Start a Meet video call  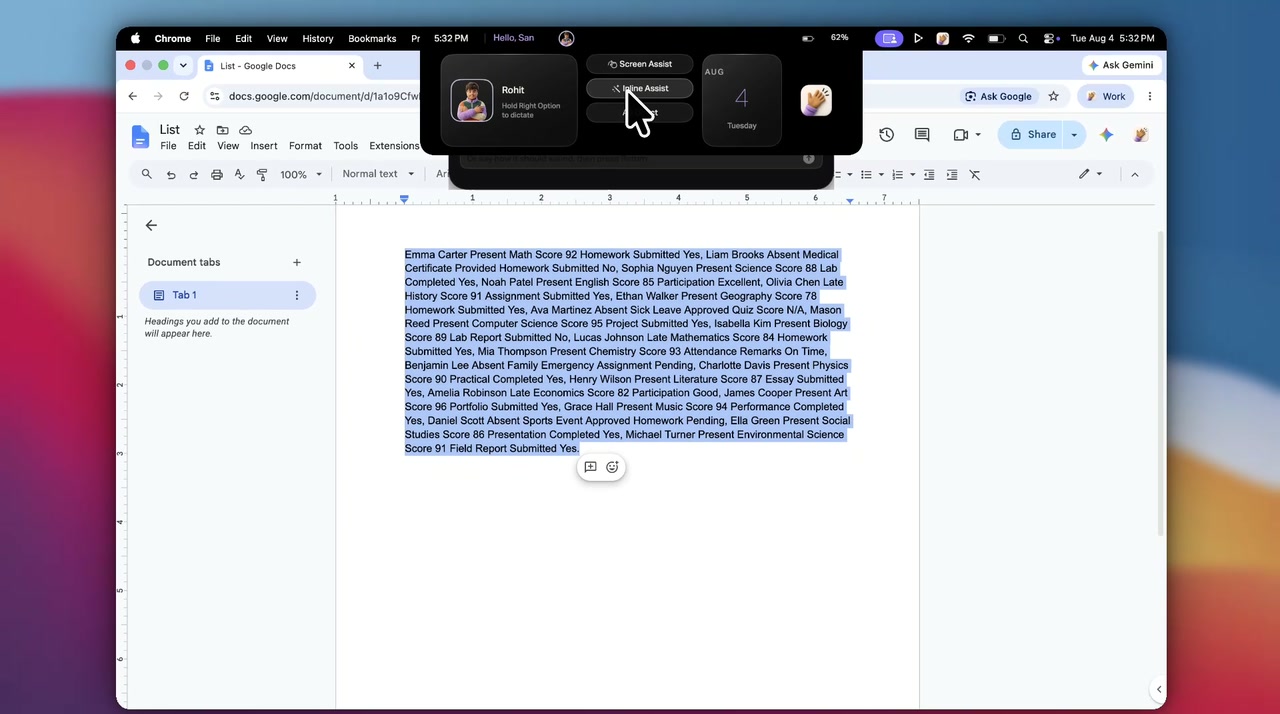point(961,135)
